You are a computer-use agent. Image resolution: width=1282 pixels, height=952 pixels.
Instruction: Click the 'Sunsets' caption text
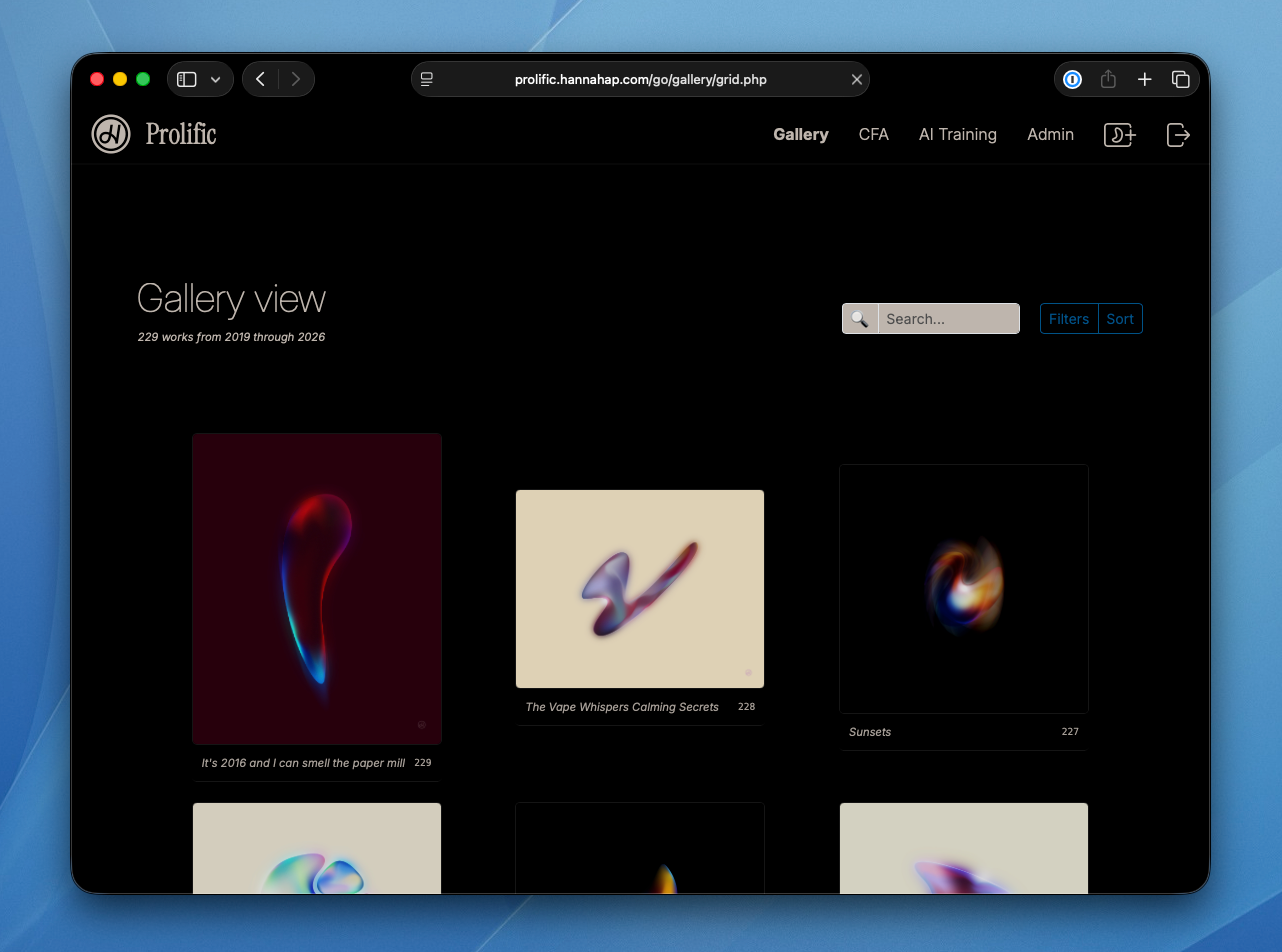870,732
